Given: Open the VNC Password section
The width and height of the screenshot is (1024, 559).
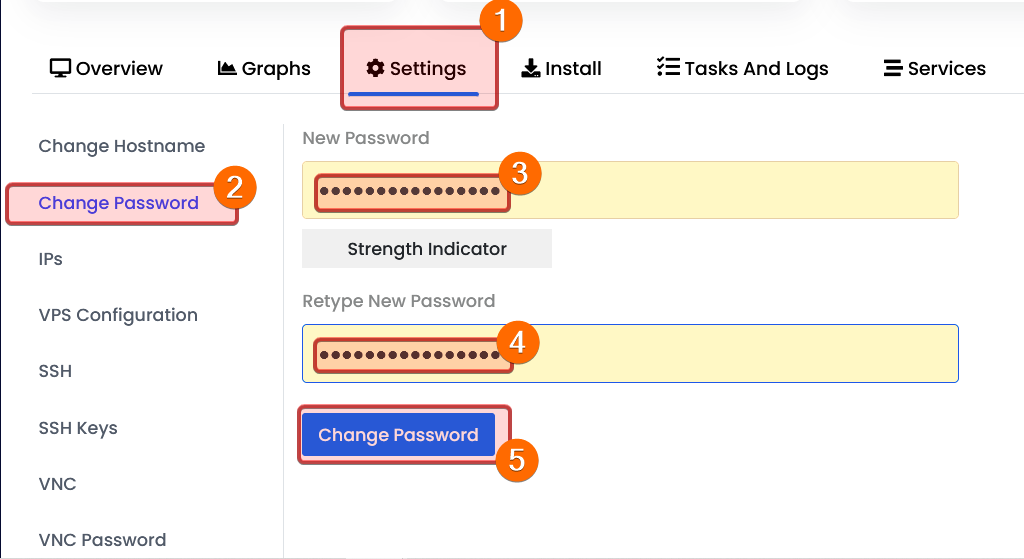Looking at the screenshot, I should coord(102,540).
